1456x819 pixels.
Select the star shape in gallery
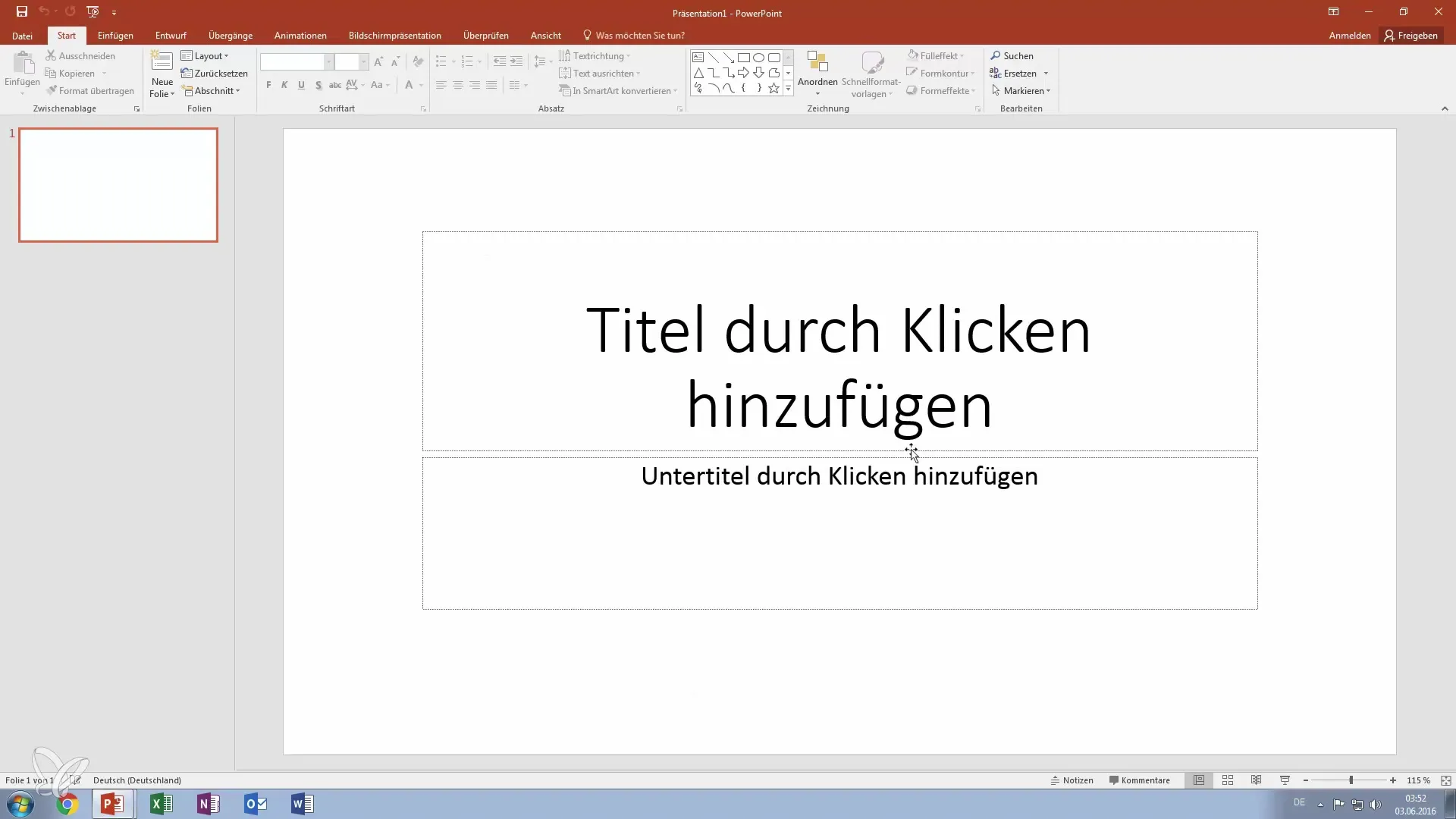click(x=773, y=88)
